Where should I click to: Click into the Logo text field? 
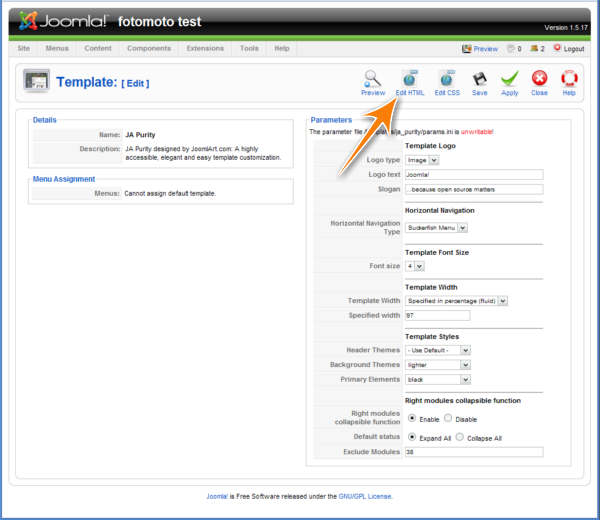tap(474, 174)
